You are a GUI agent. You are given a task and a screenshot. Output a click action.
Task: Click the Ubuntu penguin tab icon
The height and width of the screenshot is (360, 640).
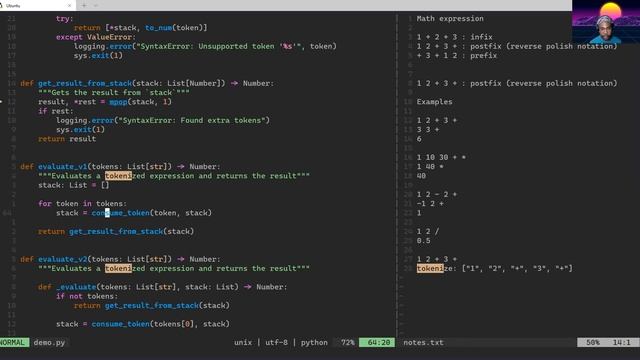coord(1,6)
